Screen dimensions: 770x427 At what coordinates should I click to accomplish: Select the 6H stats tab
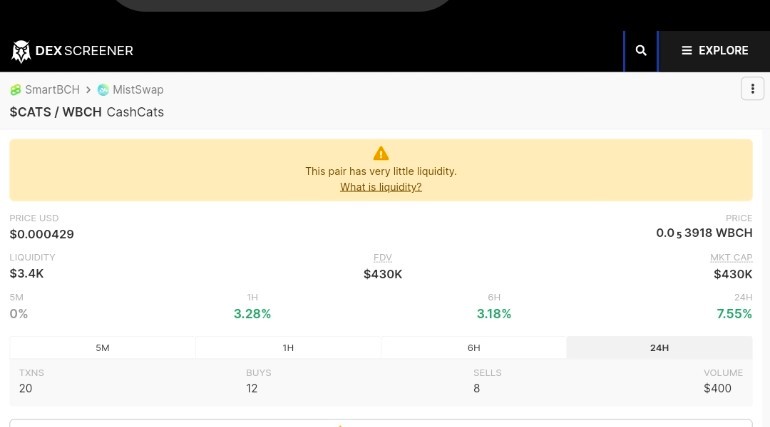[x=473, y=347]
